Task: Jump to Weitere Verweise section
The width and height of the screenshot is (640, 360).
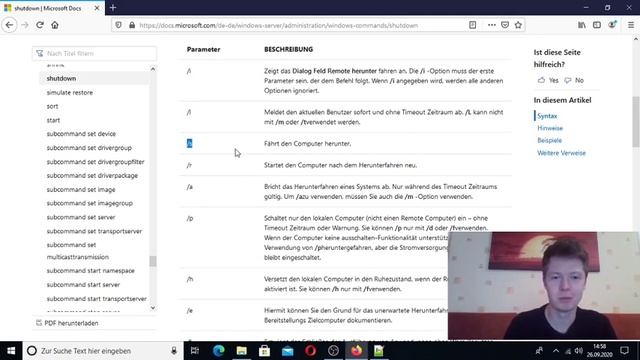Action: click(x=561, y=153)
